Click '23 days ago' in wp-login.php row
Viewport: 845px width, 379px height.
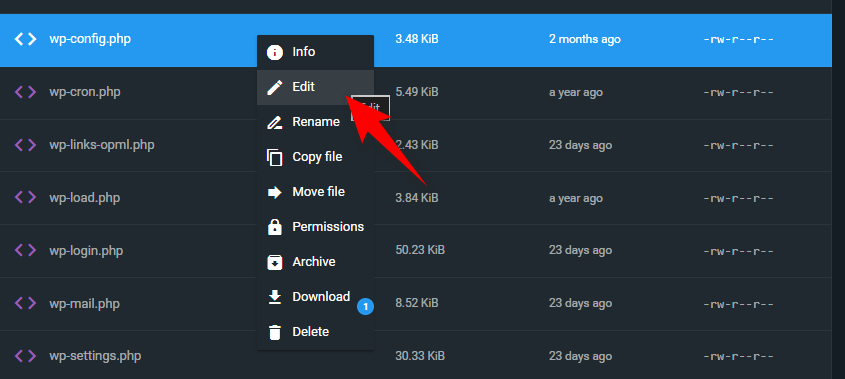[x=580, y=251]
